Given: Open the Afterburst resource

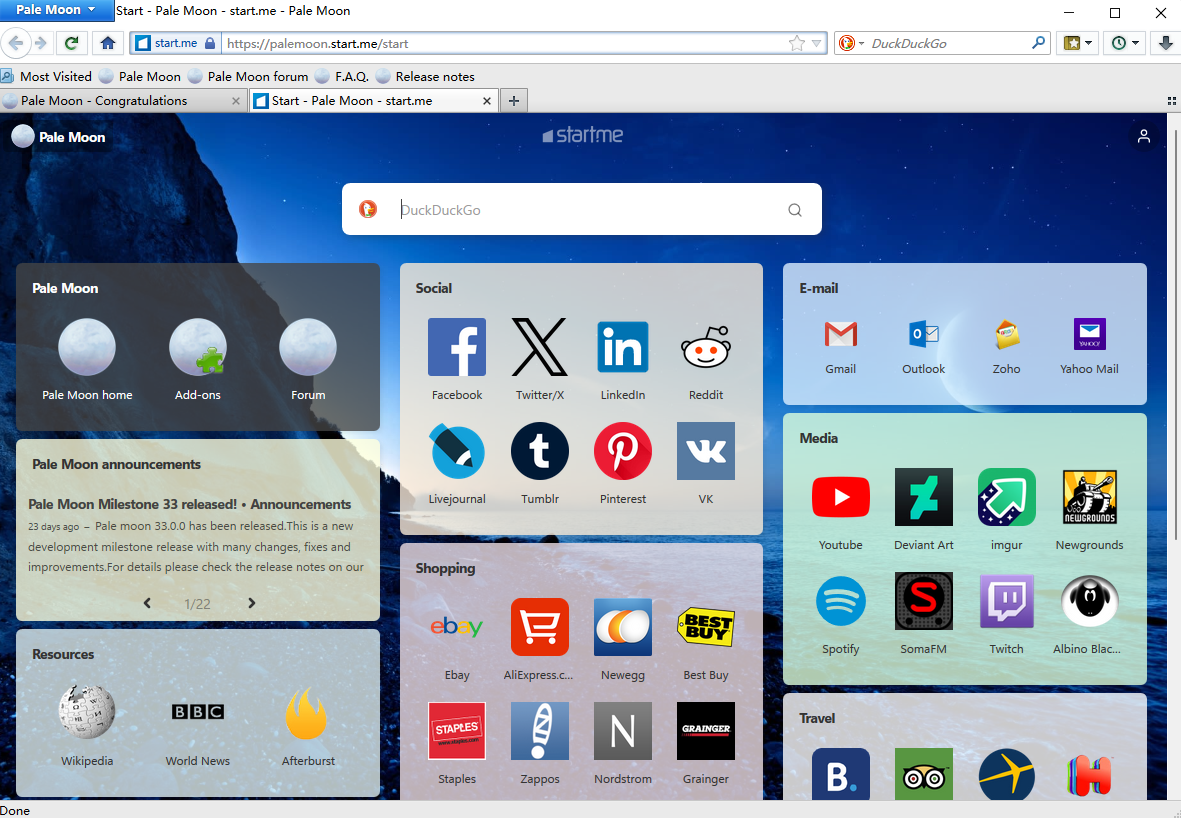Looking at the screenshot, I should [307, 713].
